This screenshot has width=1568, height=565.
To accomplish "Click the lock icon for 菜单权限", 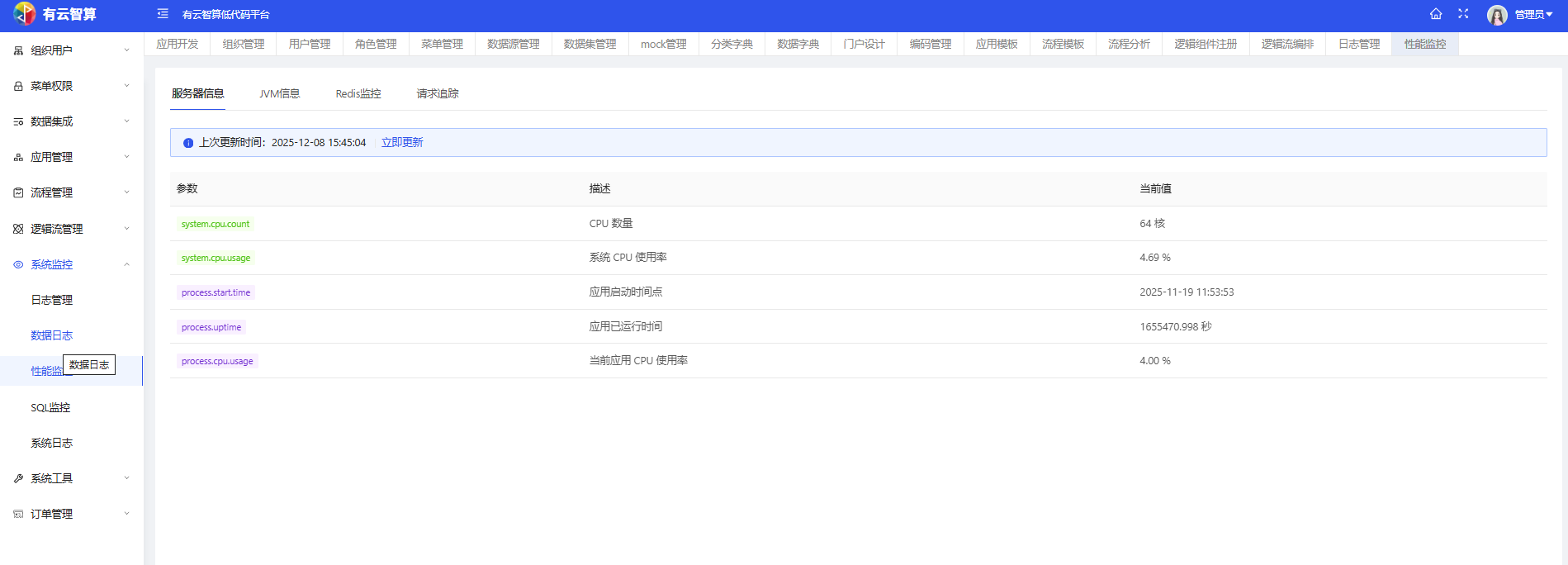I will coord(18,86).
